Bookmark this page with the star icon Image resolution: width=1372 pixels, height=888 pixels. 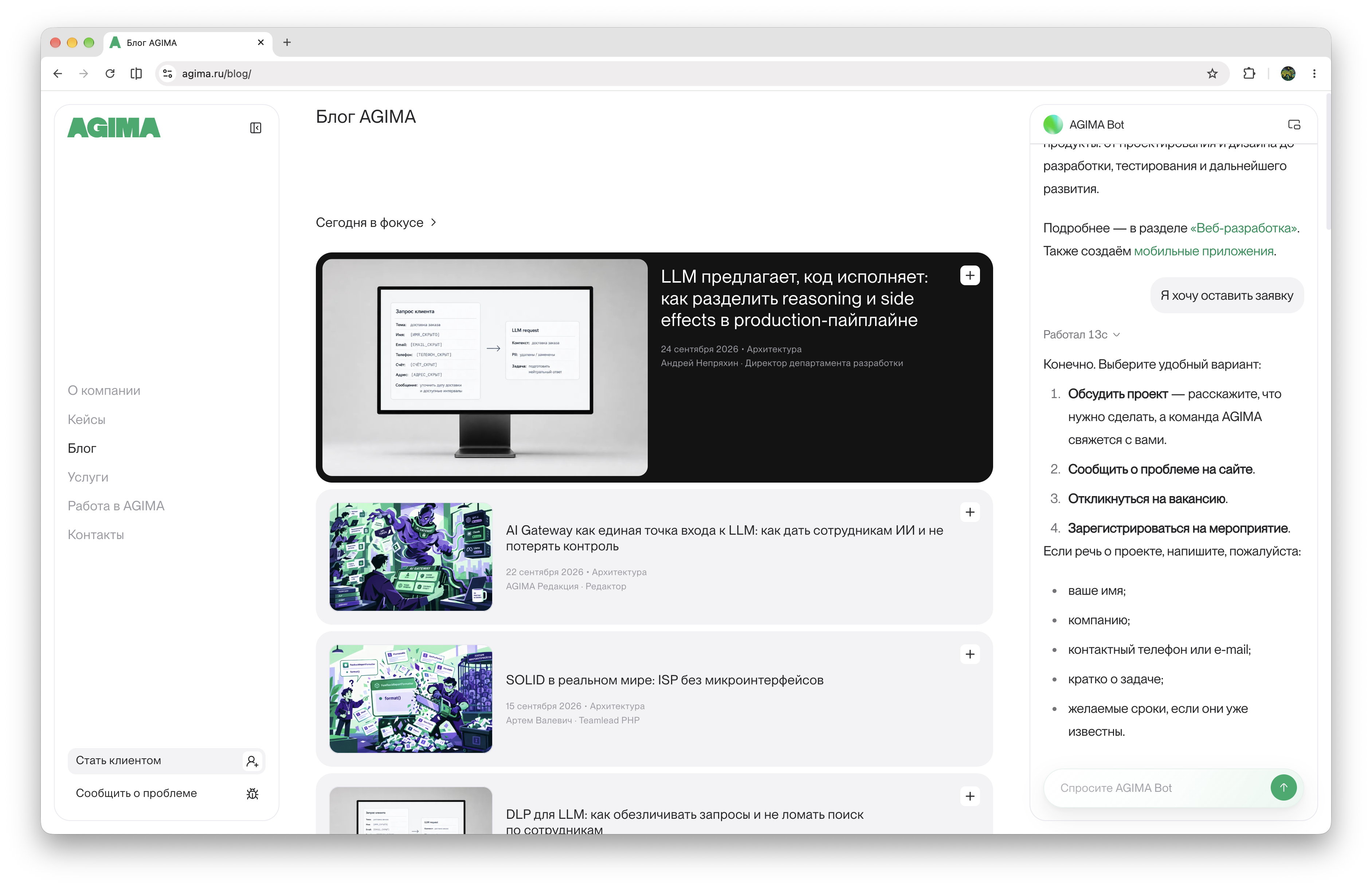(1212, 74)
